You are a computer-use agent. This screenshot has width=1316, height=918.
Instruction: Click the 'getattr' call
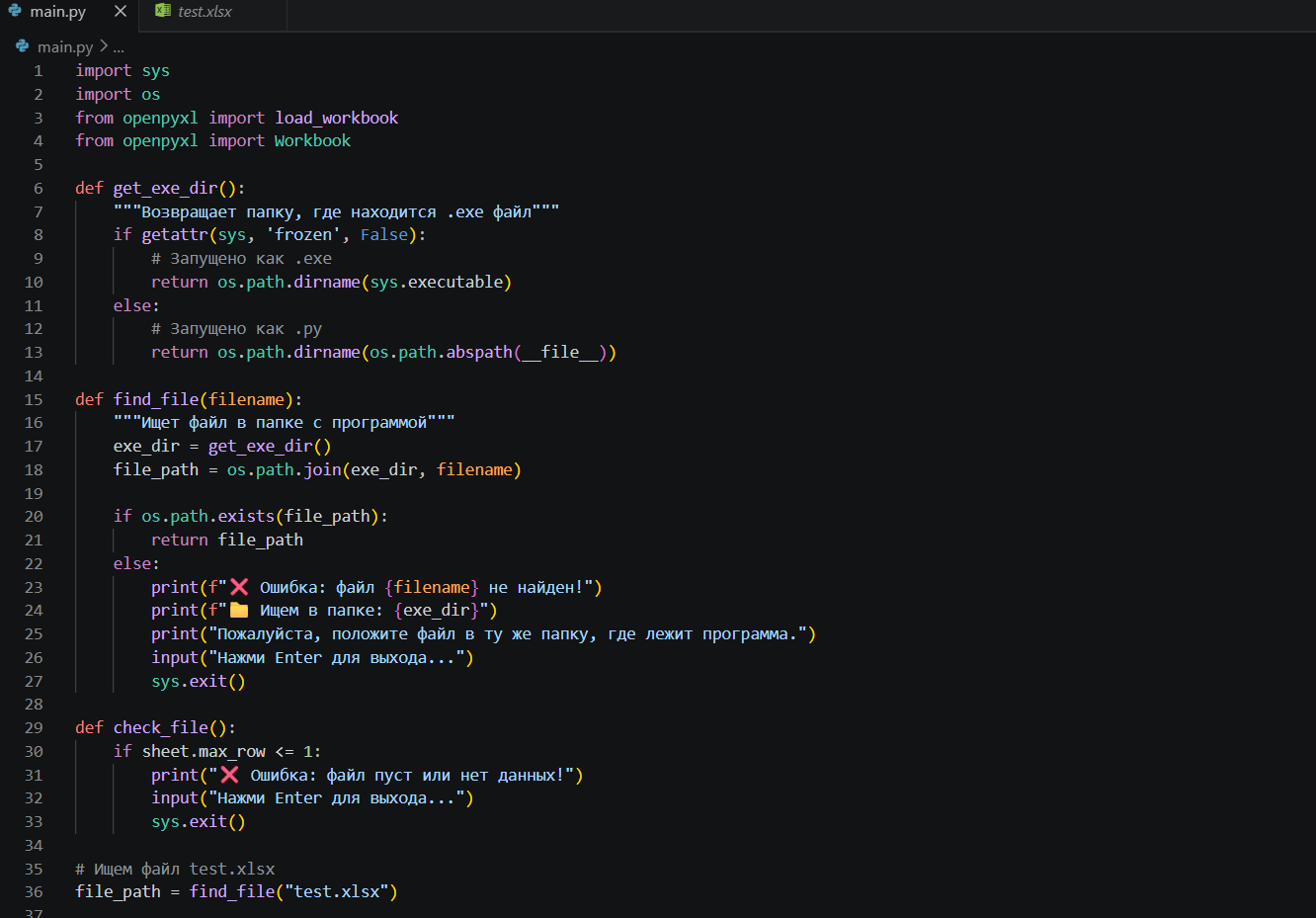tap(175, 234)
